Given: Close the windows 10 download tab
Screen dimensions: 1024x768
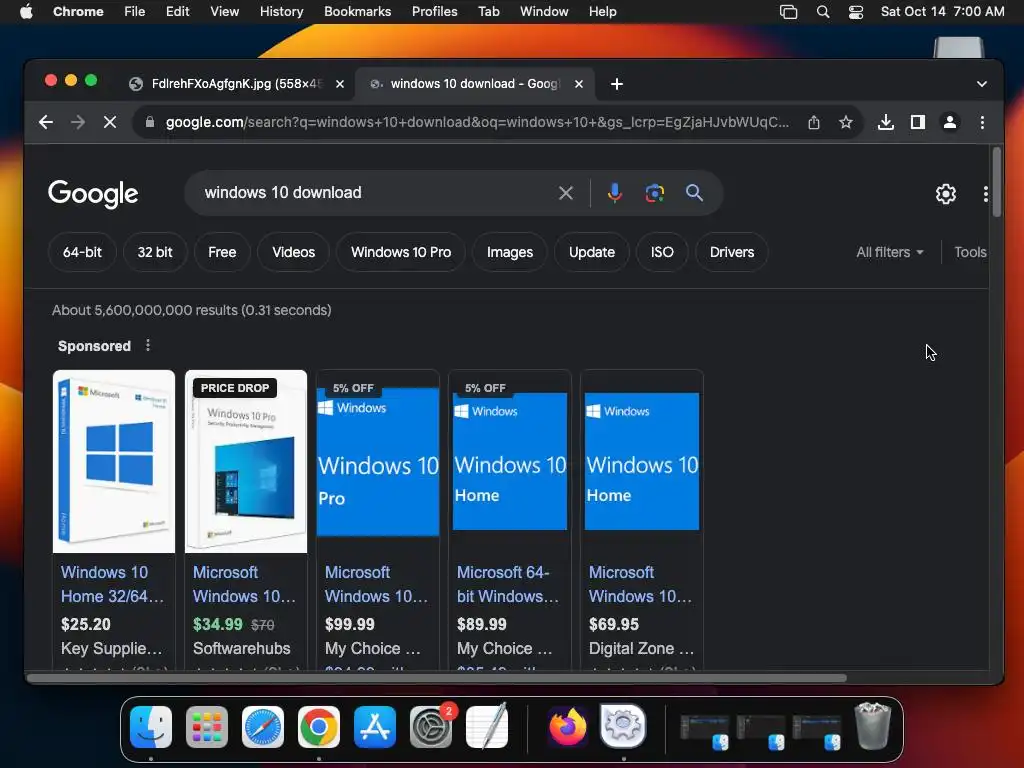Looking at the screenshot, I should pyautogui.click(x=579, y=84).
